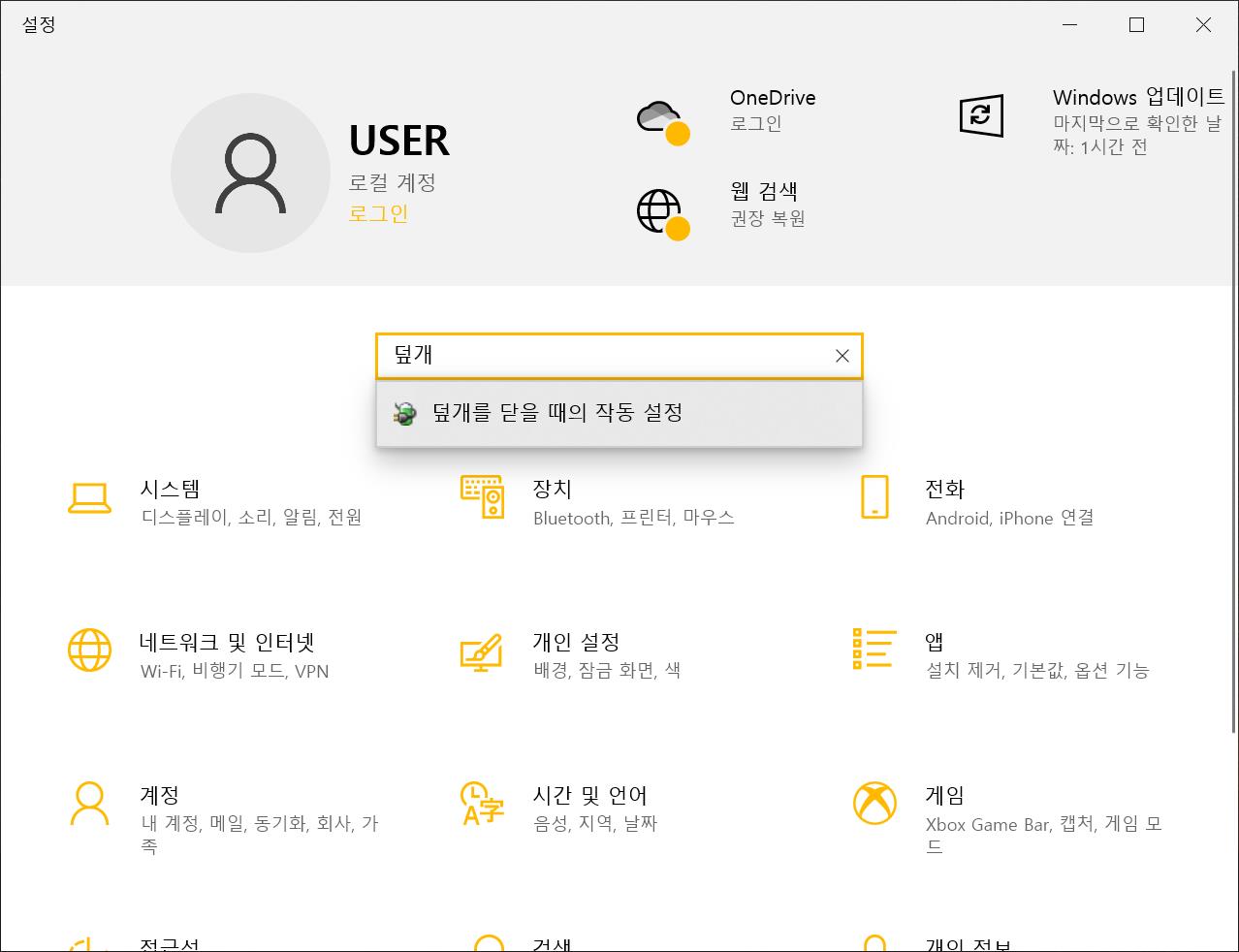This screenshot has height=952, width=1239.
Task: Click the 로컬 계정 label
Action: 392,182
